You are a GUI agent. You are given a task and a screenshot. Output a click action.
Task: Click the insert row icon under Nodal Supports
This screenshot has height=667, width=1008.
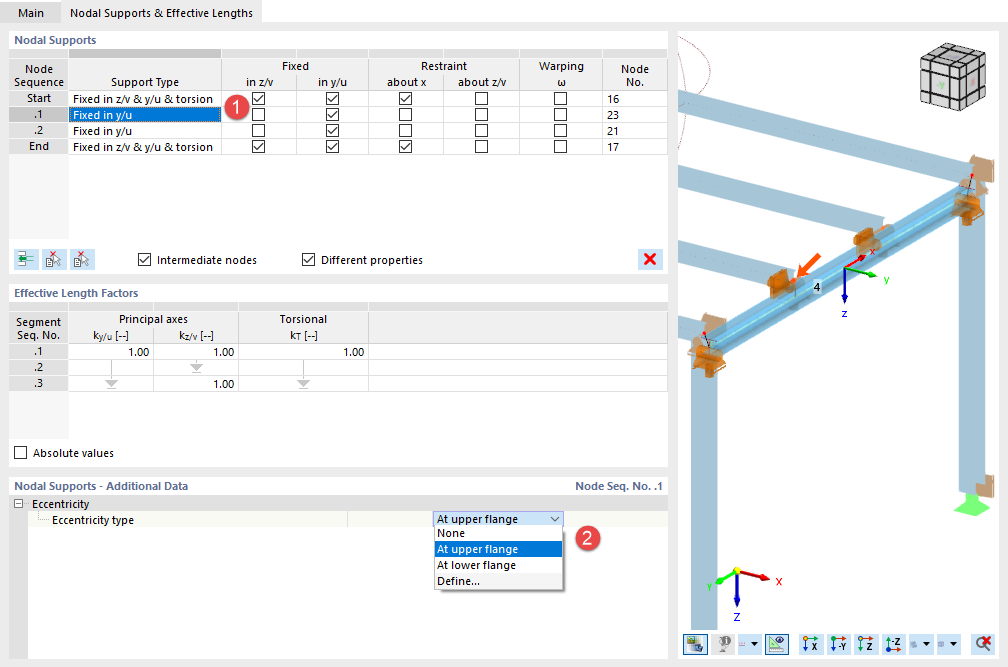[26, 260]
